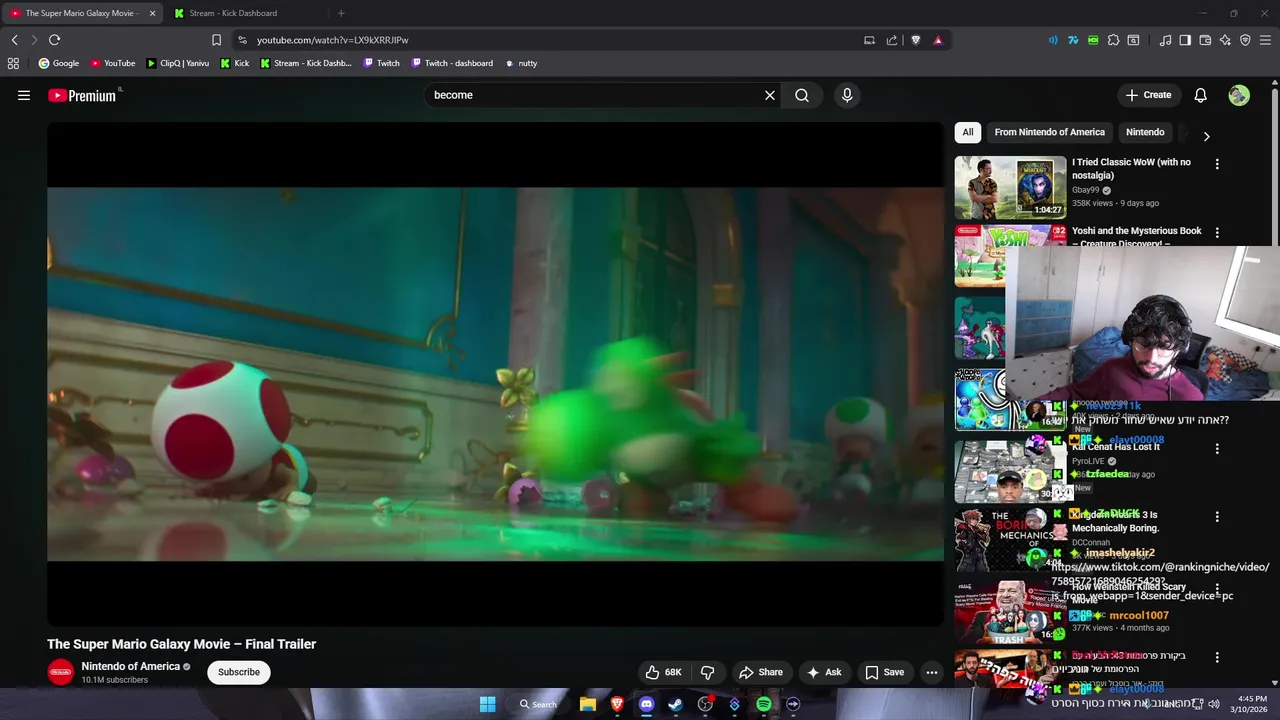Start voice search with microphone
This screenshot has height=720, width=1280.
847,95
